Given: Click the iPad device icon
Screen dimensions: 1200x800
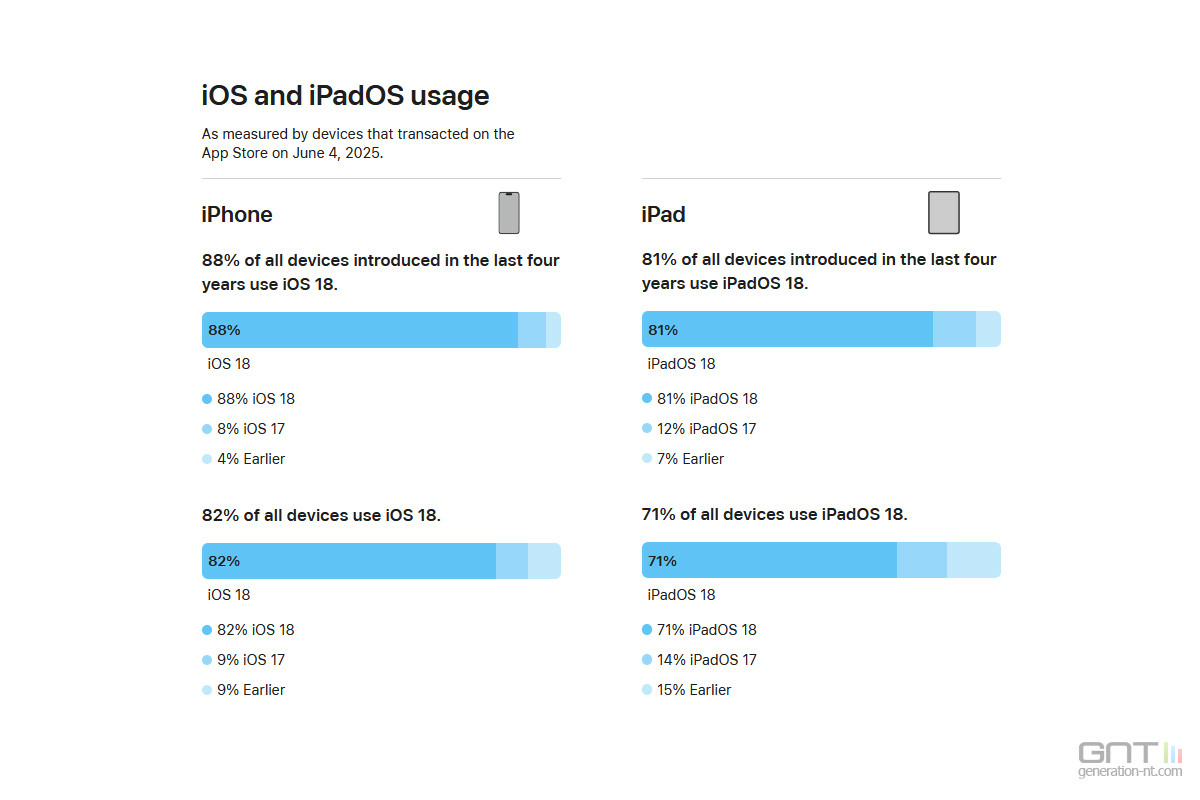Looking at the screenshot, I should click(944, 213).
